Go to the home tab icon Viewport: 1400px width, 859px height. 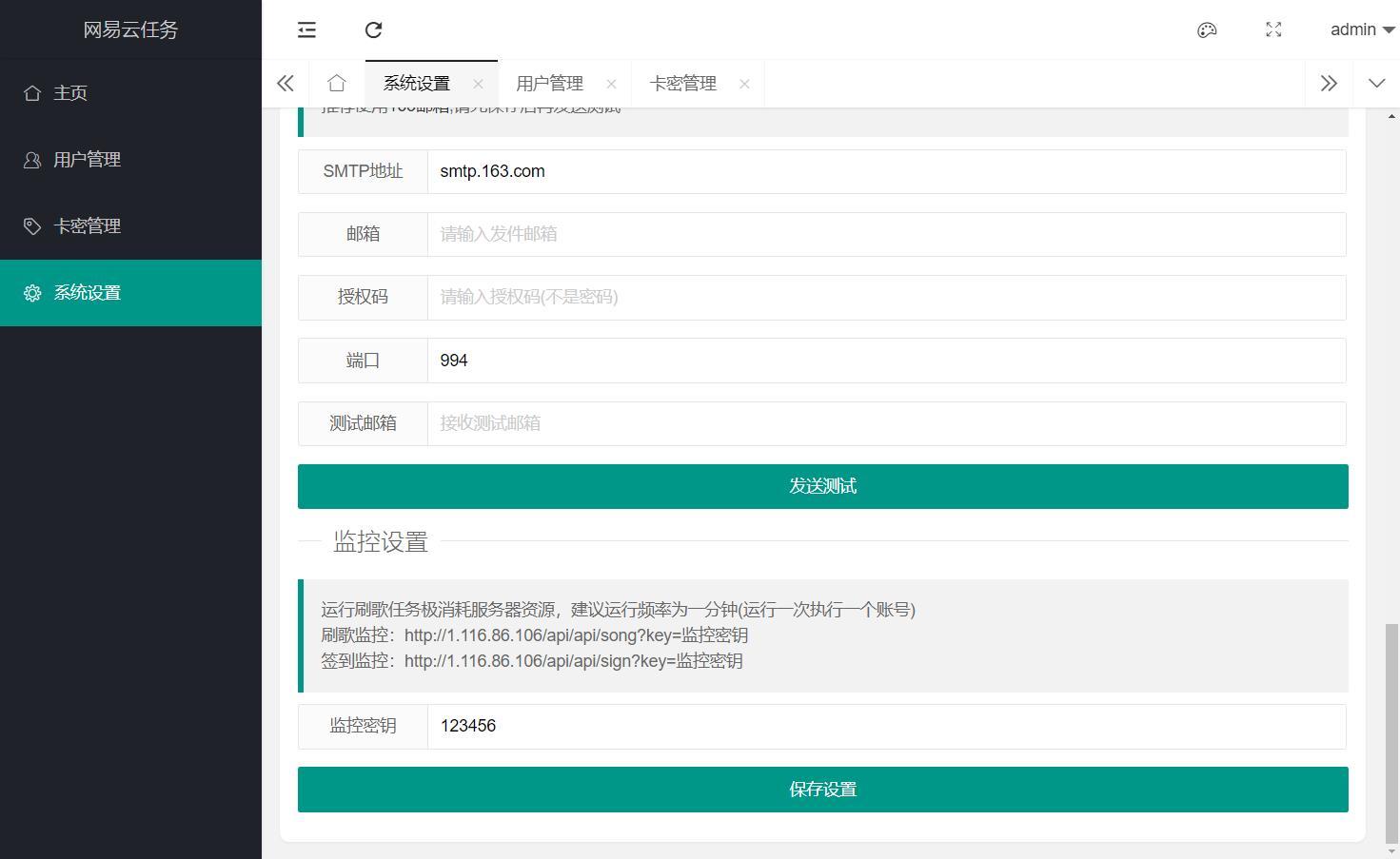(336, 84)
